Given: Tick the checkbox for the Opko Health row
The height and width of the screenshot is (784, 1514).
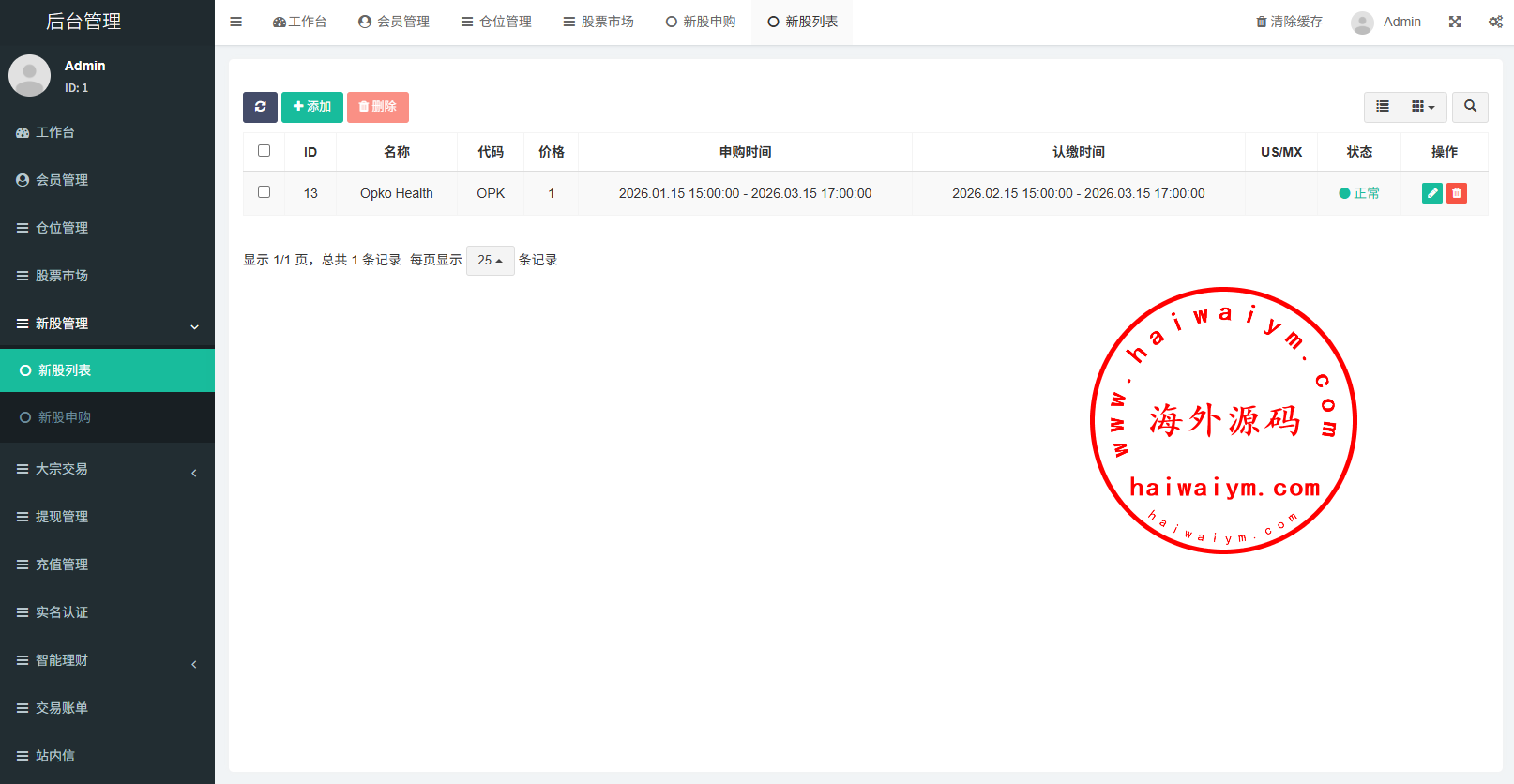Looking at the screenshot, I should pos(264,192).
